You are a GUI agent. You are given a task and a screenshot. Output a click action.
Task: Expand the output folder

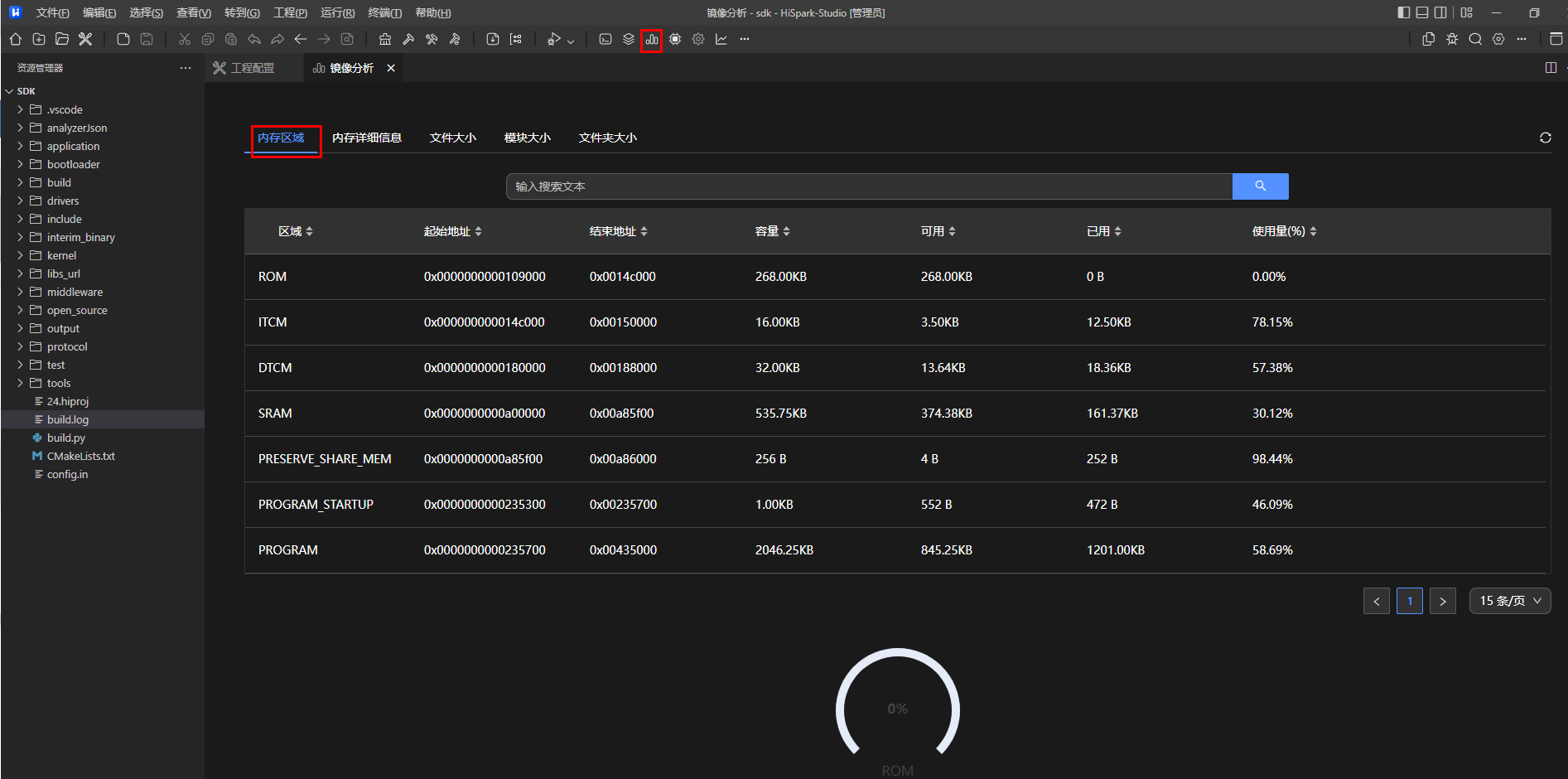(x=21, y=328)
